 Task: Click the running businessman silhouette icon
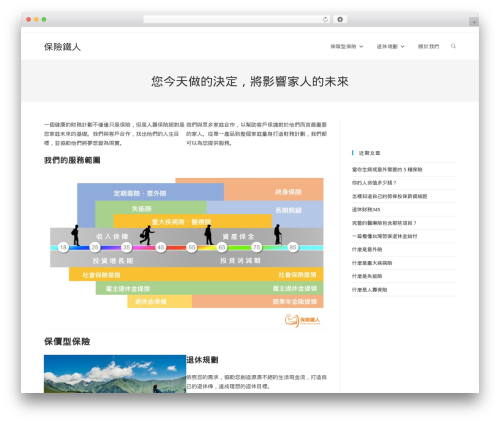[147, 235]
